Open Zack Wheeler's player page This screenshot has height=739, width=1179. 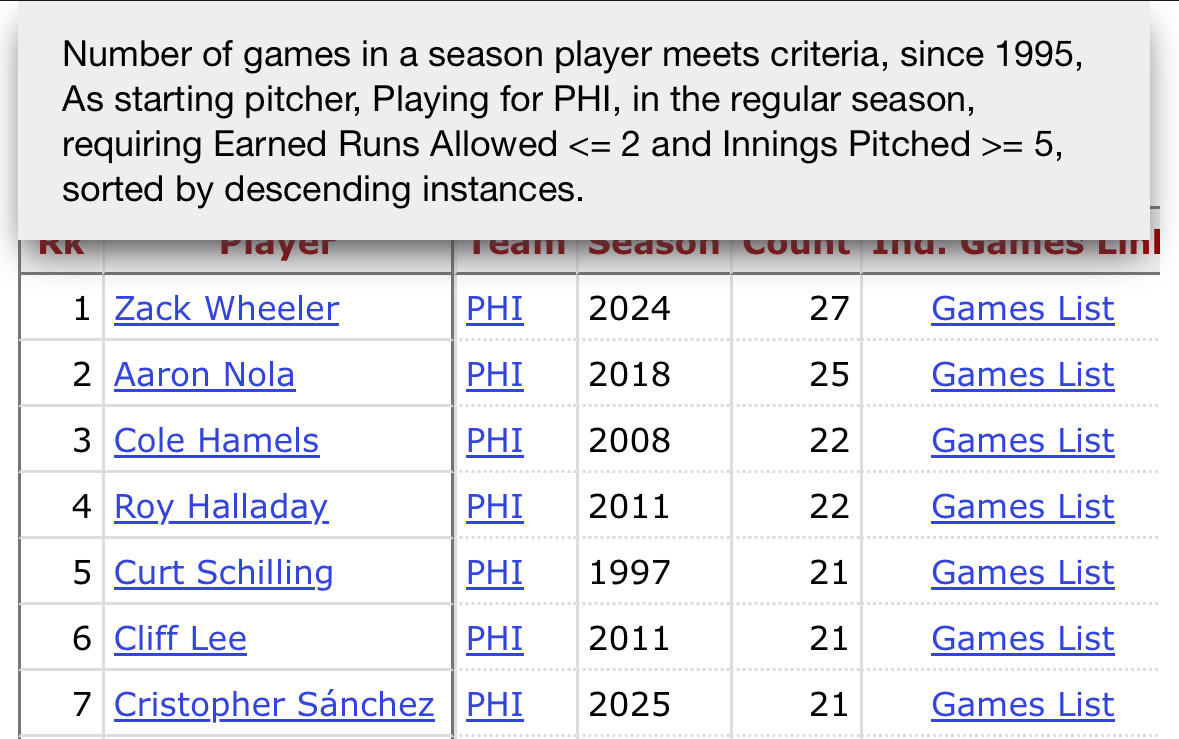click(226, 309)
